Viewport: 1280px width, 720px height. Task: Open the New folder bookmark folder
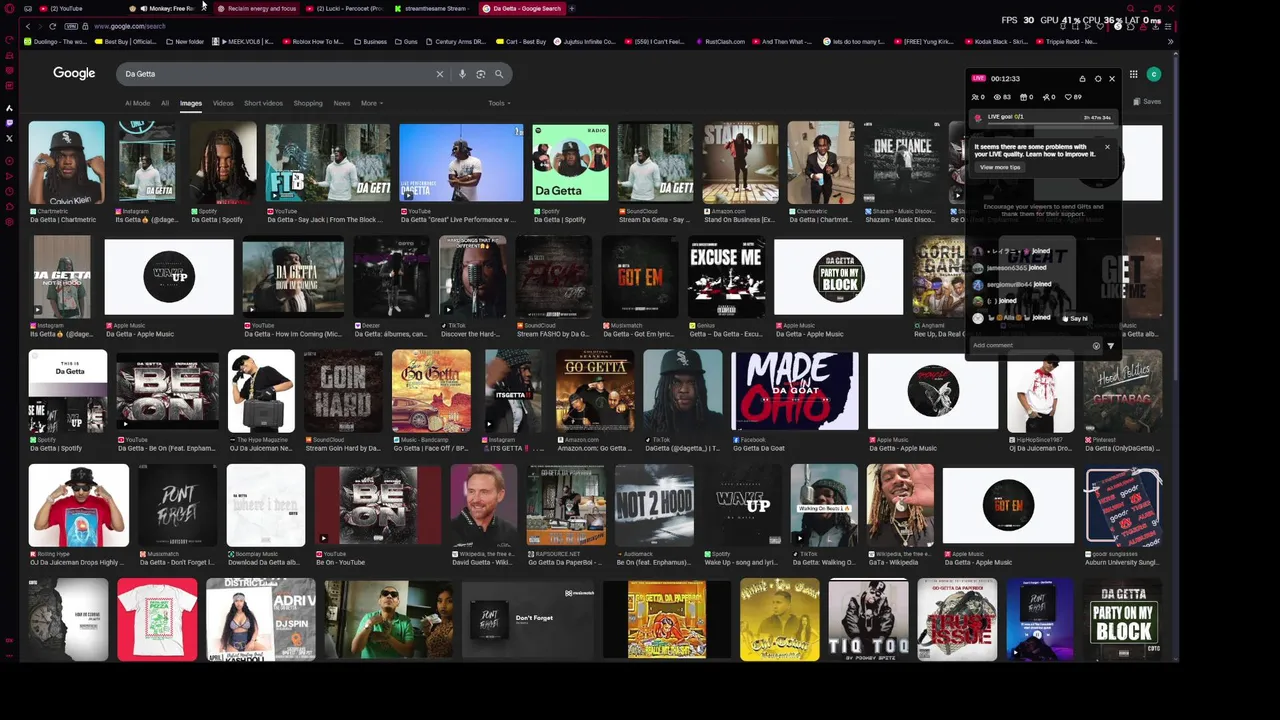click(184, 42)
